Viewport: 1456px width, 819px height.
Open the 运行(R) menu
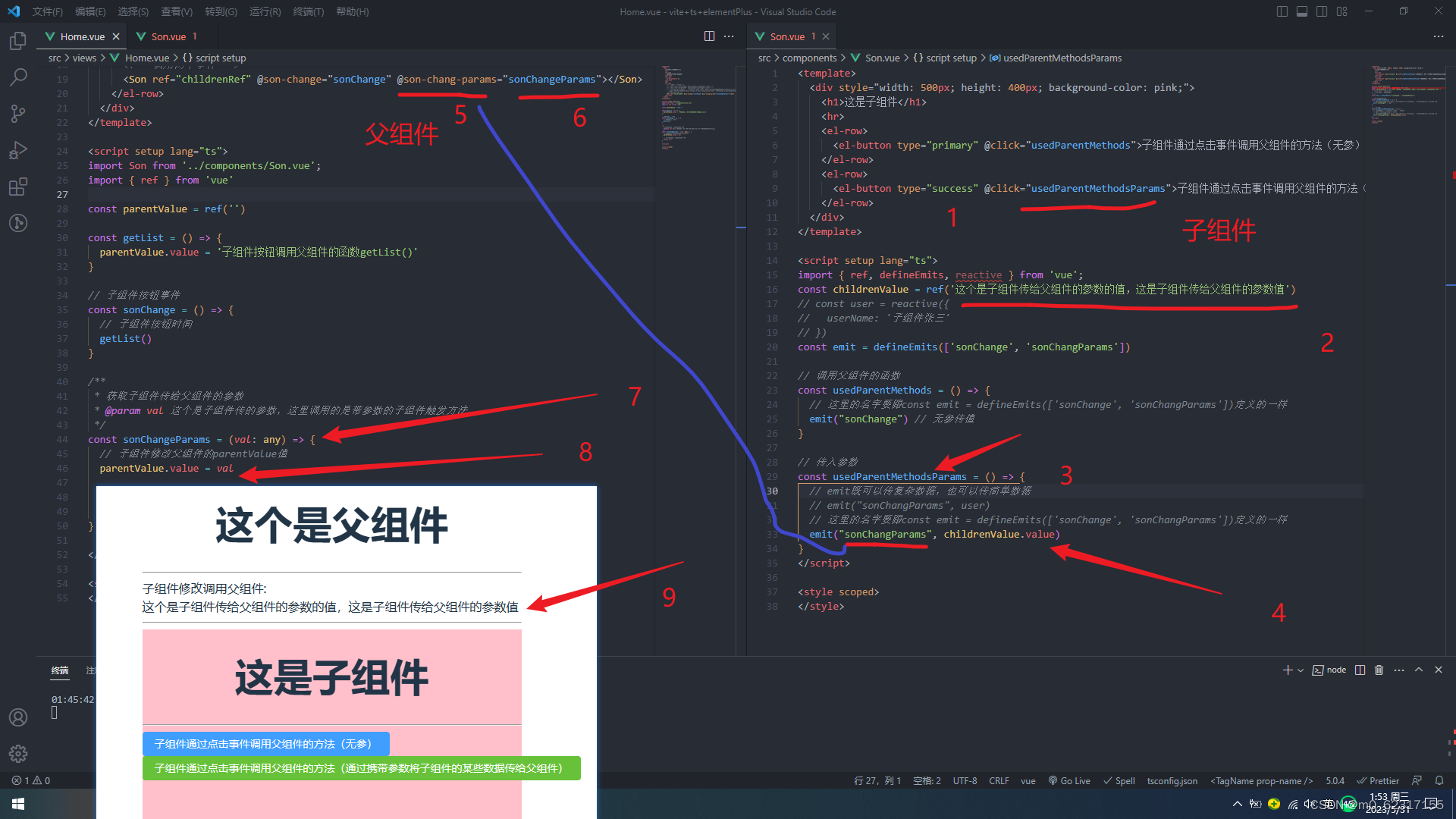[265, 11]
